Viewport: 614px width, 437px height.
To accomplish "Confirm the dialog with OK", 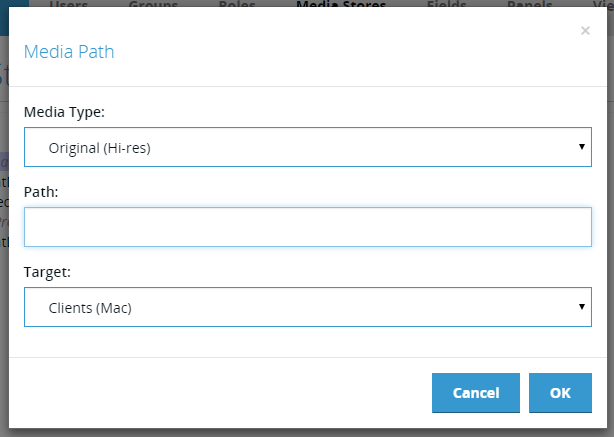I will 560,393.
